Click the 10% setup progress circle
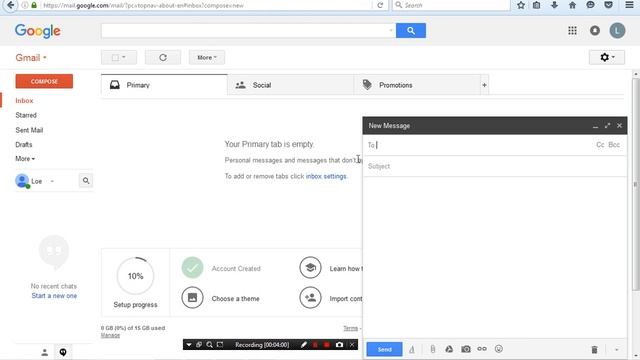This screenshot has height=360, width=640. click(x=135, y=276)
